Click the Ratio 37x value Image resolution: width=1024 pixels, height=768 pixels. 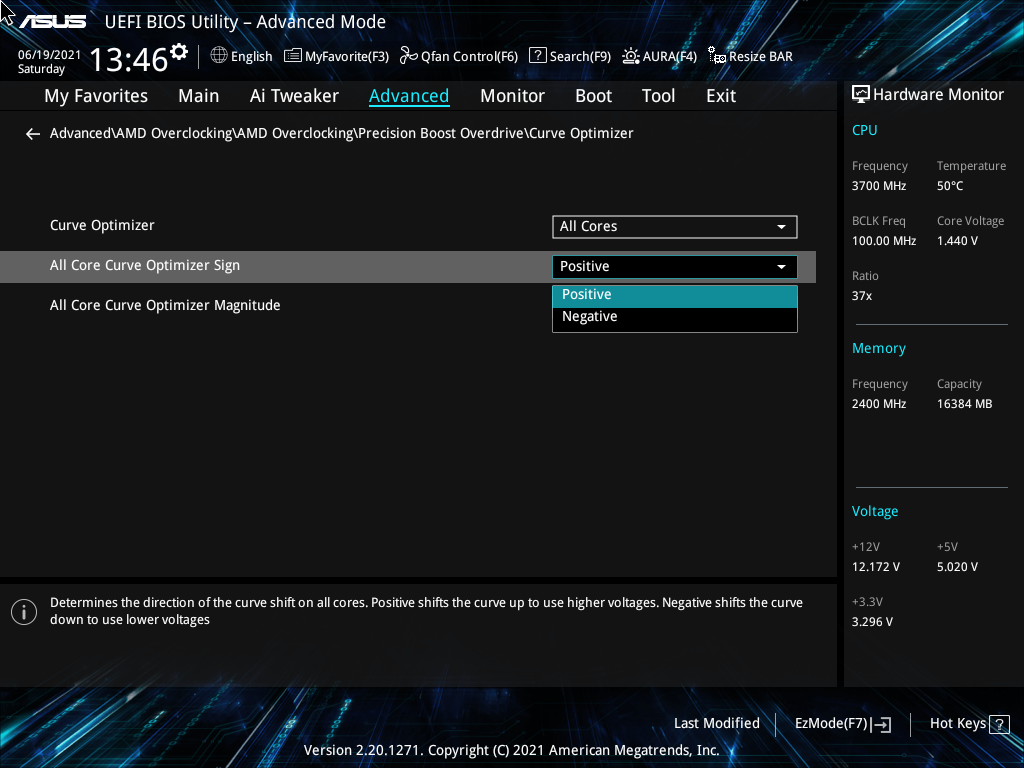861,296
